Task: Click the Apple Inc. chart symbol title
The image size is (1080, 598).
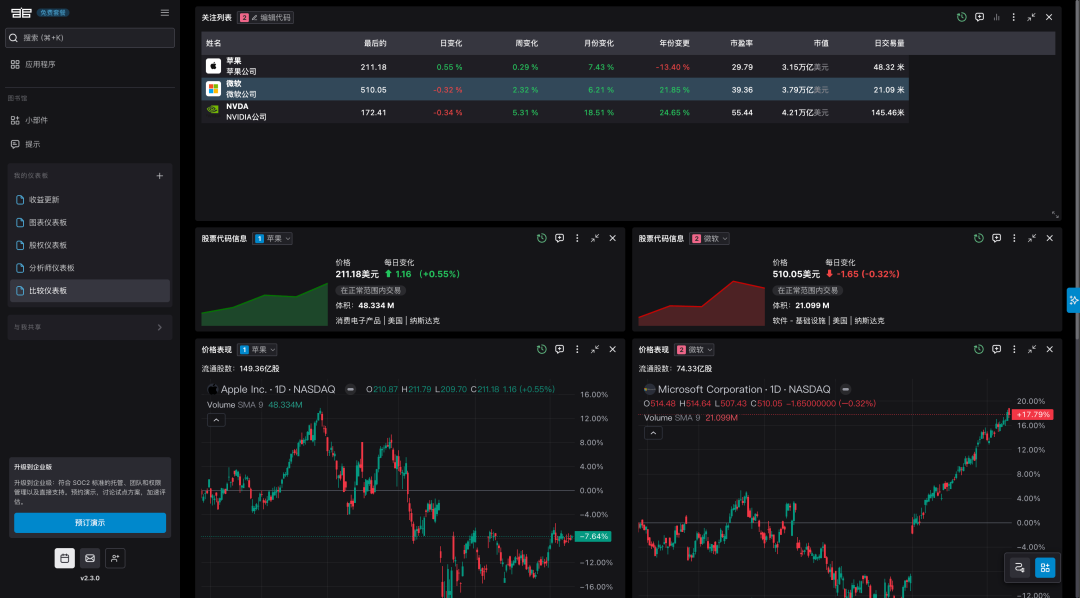Action: 278,389
